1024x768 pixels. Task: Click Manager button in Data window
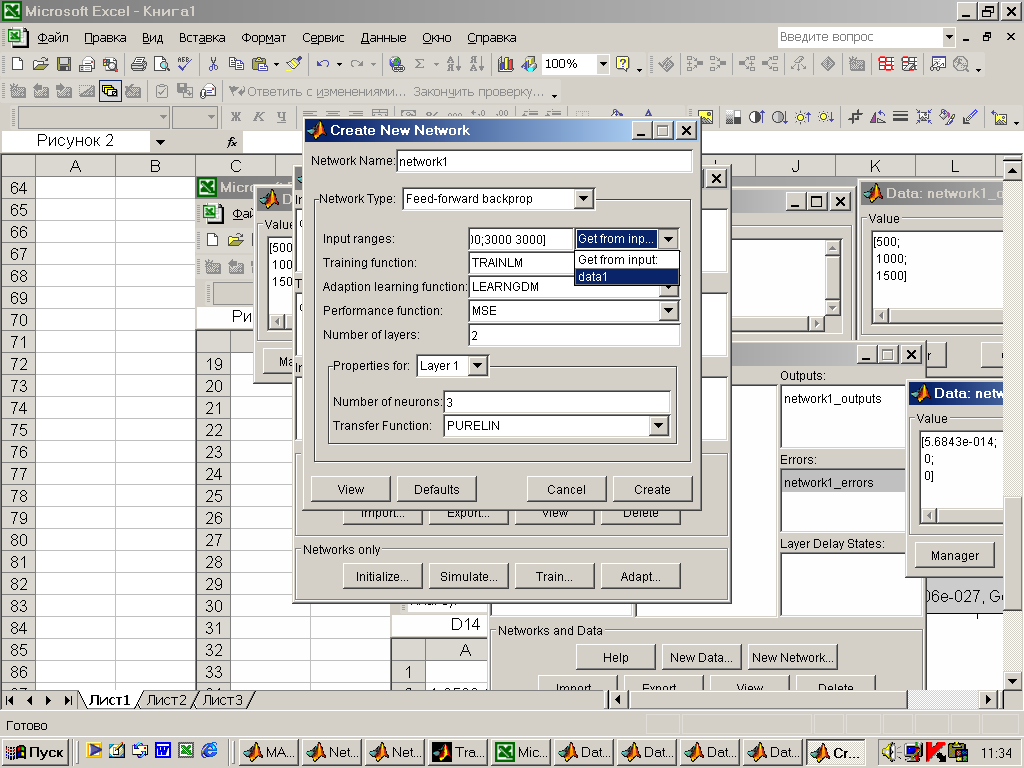954,556
